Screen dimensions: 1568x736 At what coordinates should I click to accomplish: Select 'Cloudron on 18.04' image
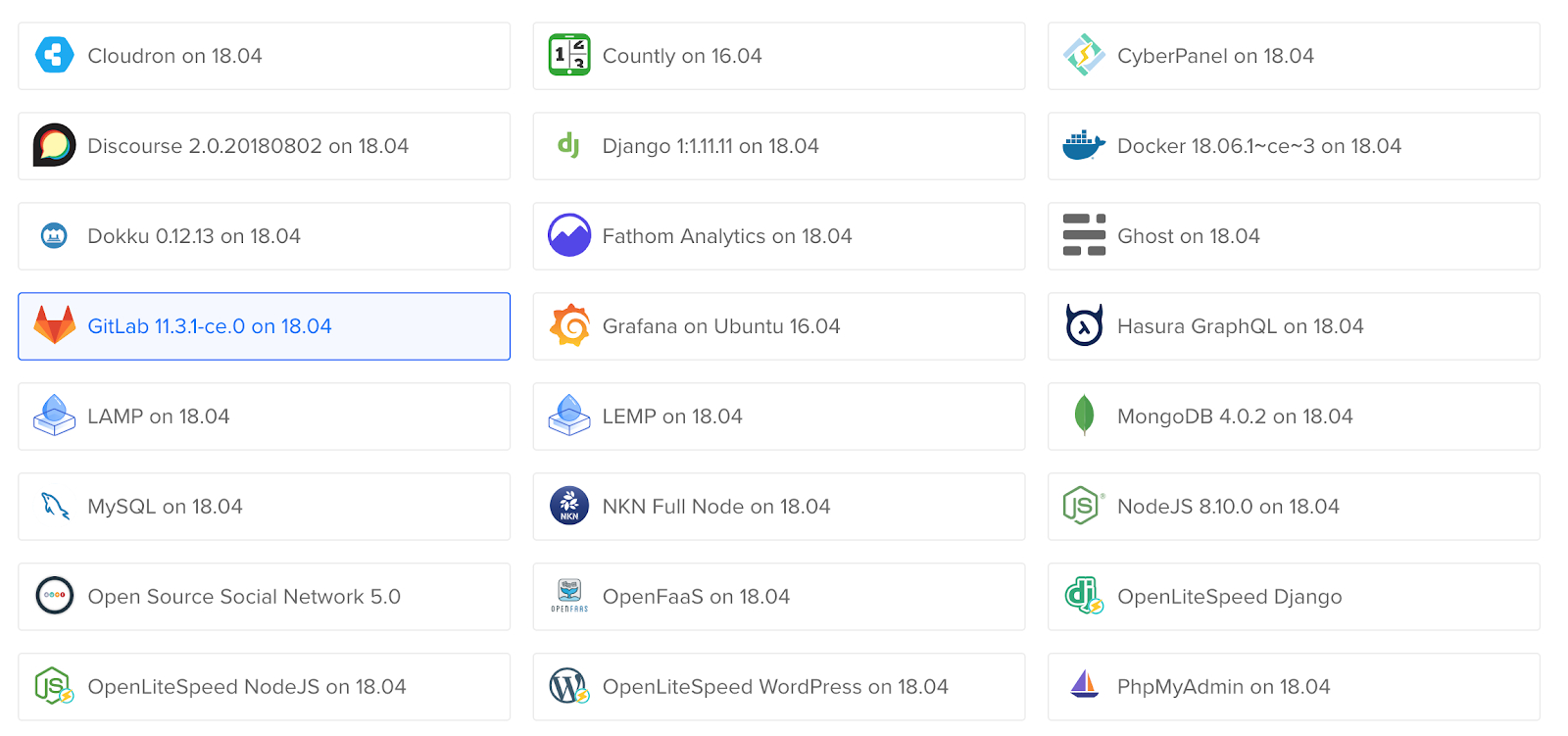(x=264, y=56)
